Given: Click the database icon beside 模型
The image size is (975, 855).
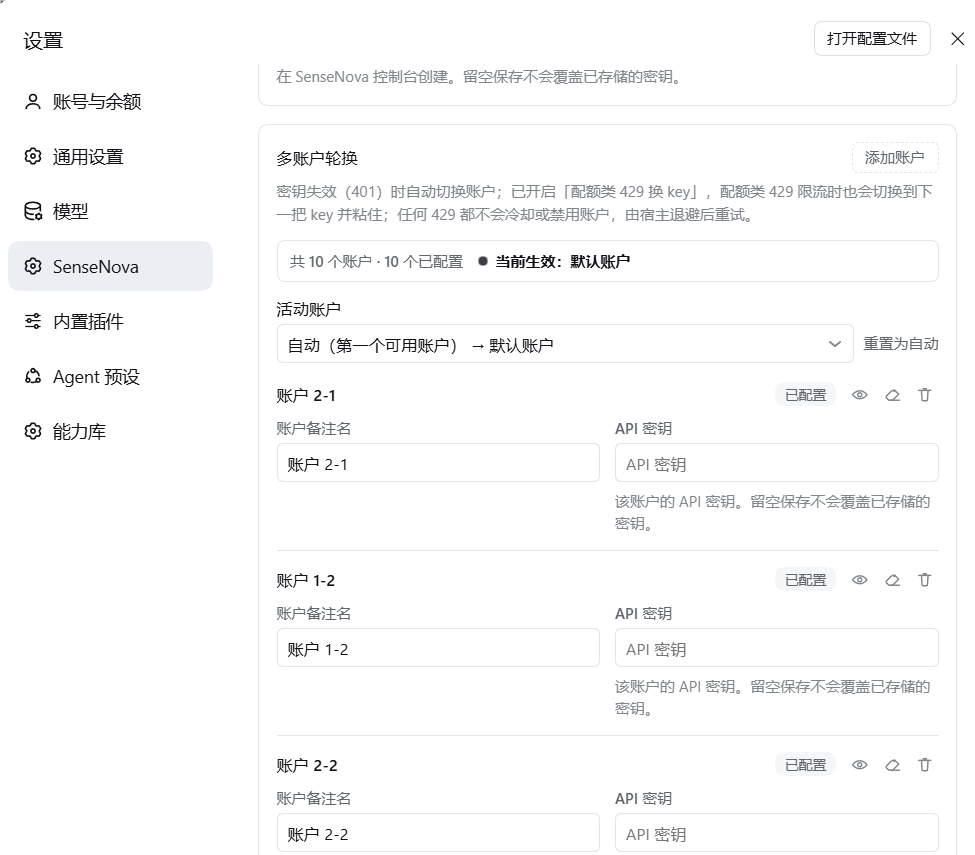Looking at the screenshot, I should coord(33,211).
